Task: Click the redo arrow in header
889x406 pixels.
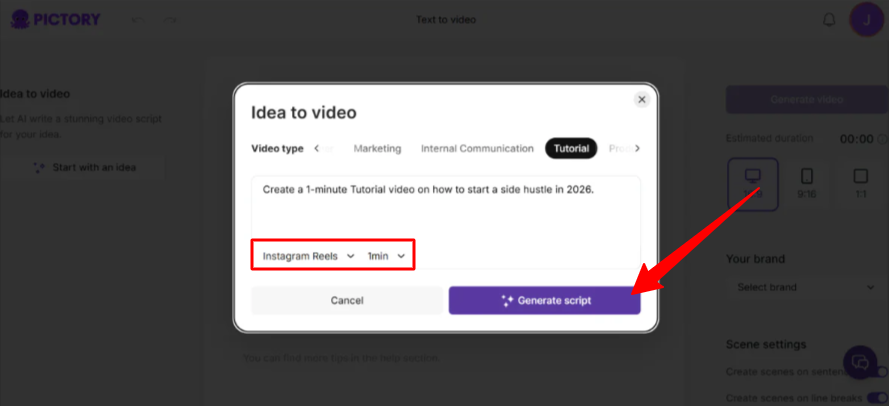Action: coord(170,20)
